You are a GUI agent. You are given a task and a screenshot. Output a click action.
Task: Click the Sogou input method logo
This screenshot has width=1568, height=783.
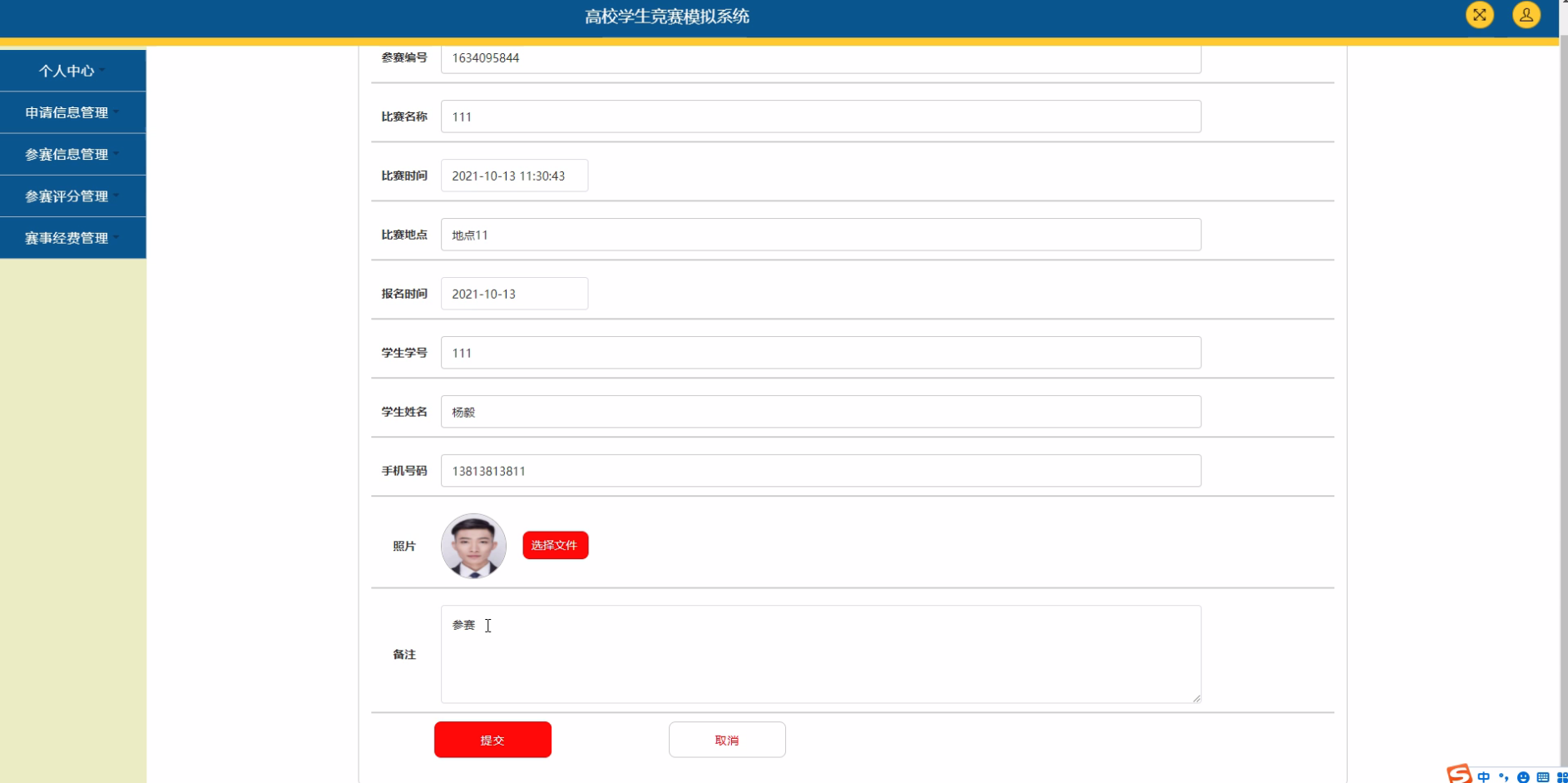pos(1459,775)
